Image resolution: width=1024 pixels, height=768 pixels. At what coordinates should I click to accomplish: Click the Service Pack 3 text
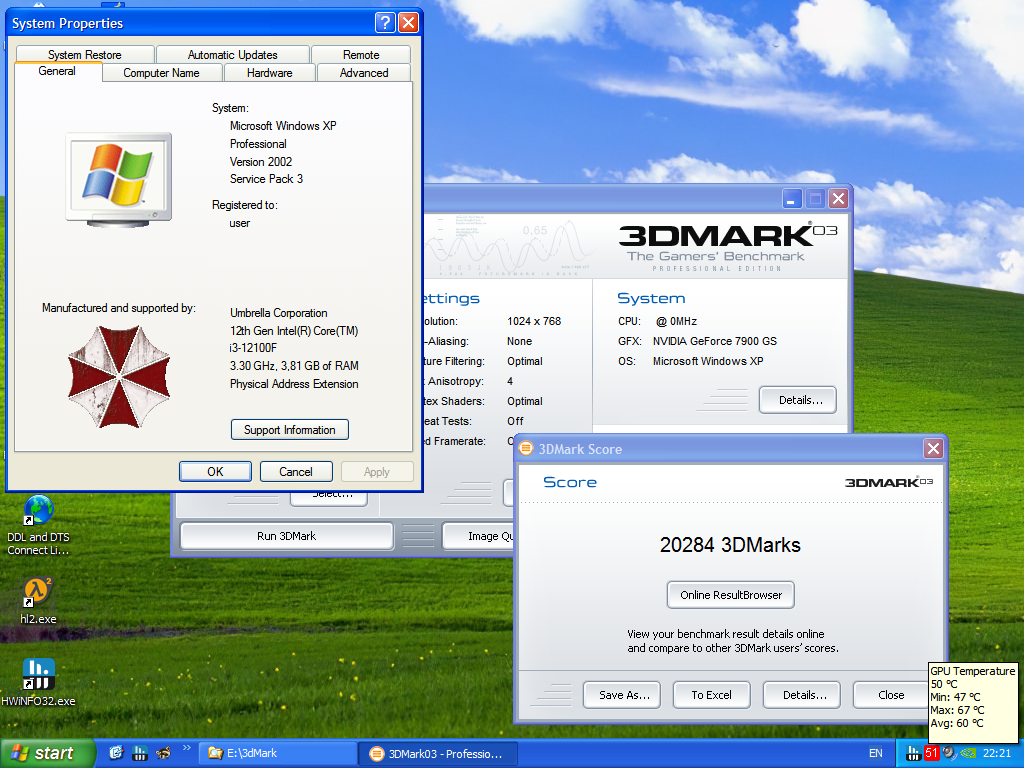pyautogui.click(x=266, y=179)
